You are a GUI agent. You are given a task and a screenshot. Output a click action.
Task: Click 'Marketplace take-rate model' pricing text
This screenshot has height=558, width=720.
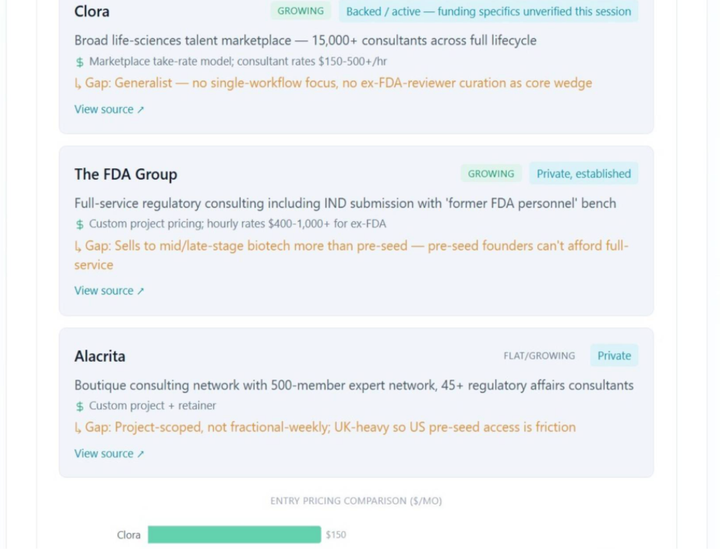click(238, 62)
